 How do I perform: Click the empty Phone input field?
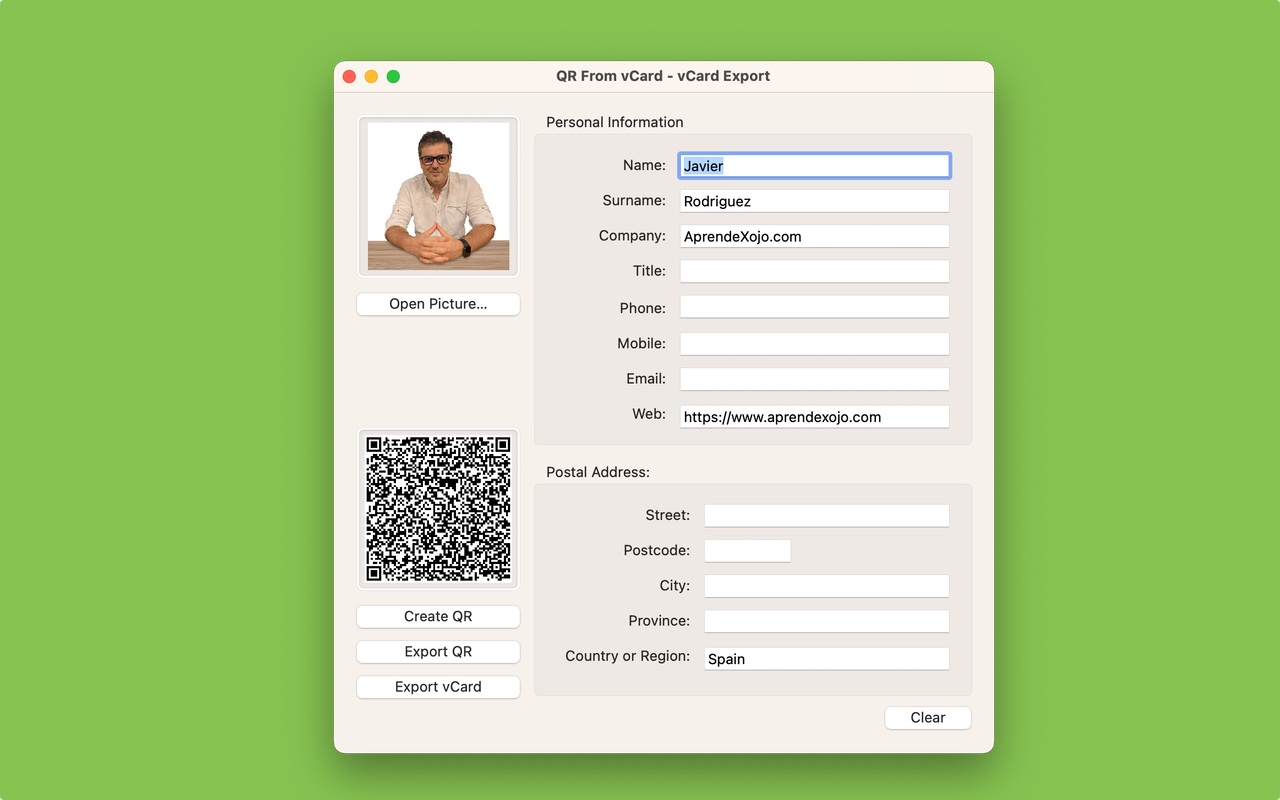click(814, 307)
